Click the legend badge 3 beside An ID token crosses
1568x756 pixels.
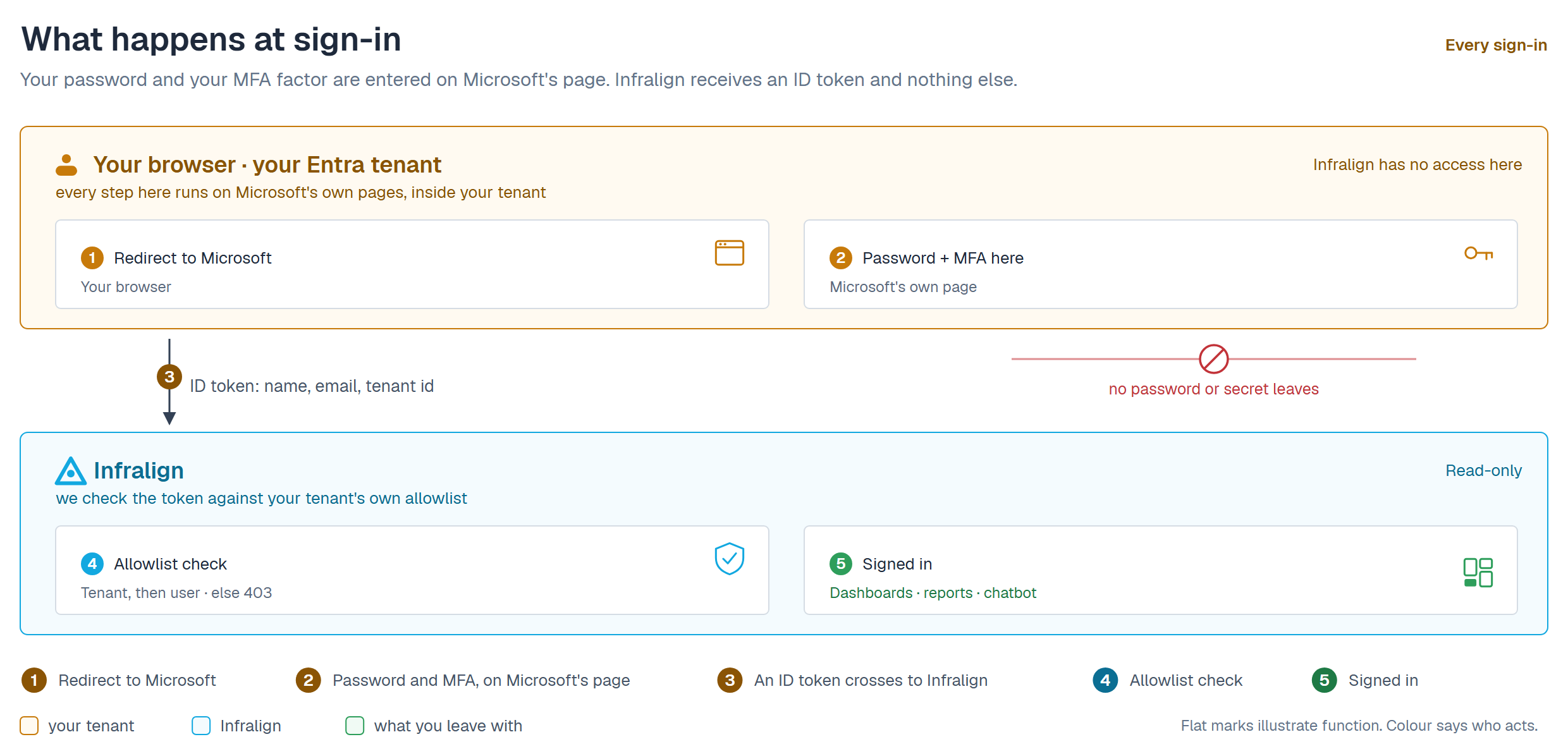click(730, 680)
